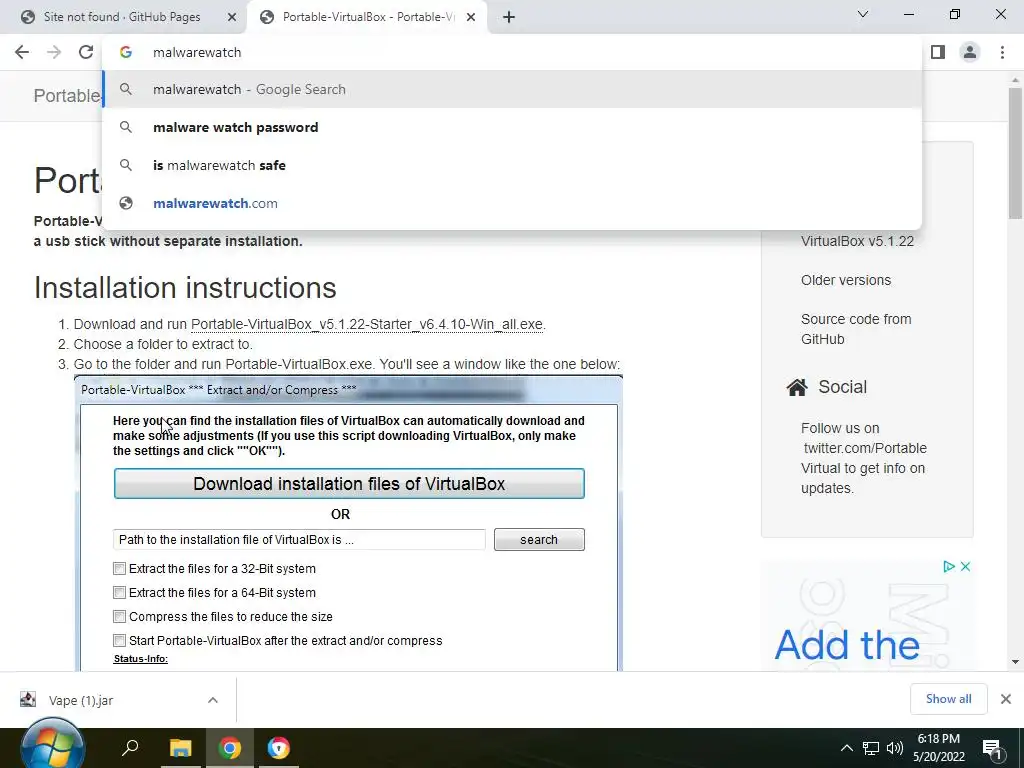Close the Portable-VirtualBox tab
The image size is (1024, 768).
coord(471,17)
